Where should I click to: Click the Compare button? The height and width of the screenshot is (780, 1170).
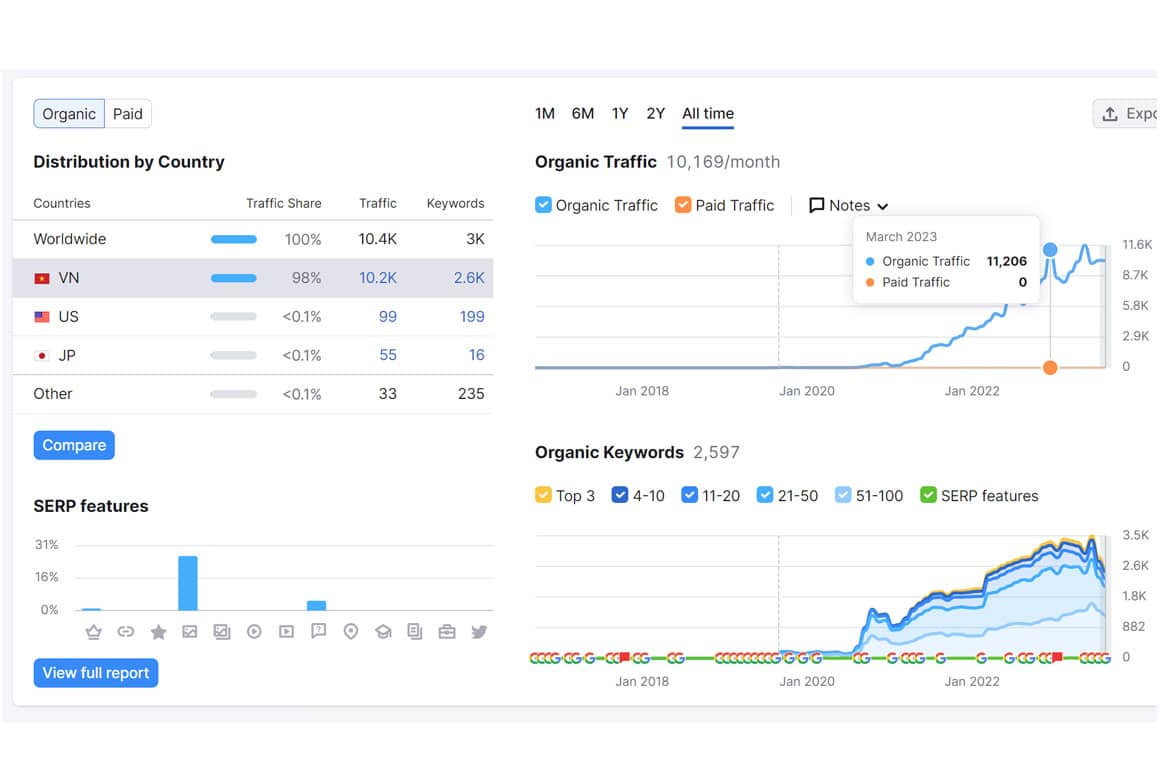pos(74,446)
